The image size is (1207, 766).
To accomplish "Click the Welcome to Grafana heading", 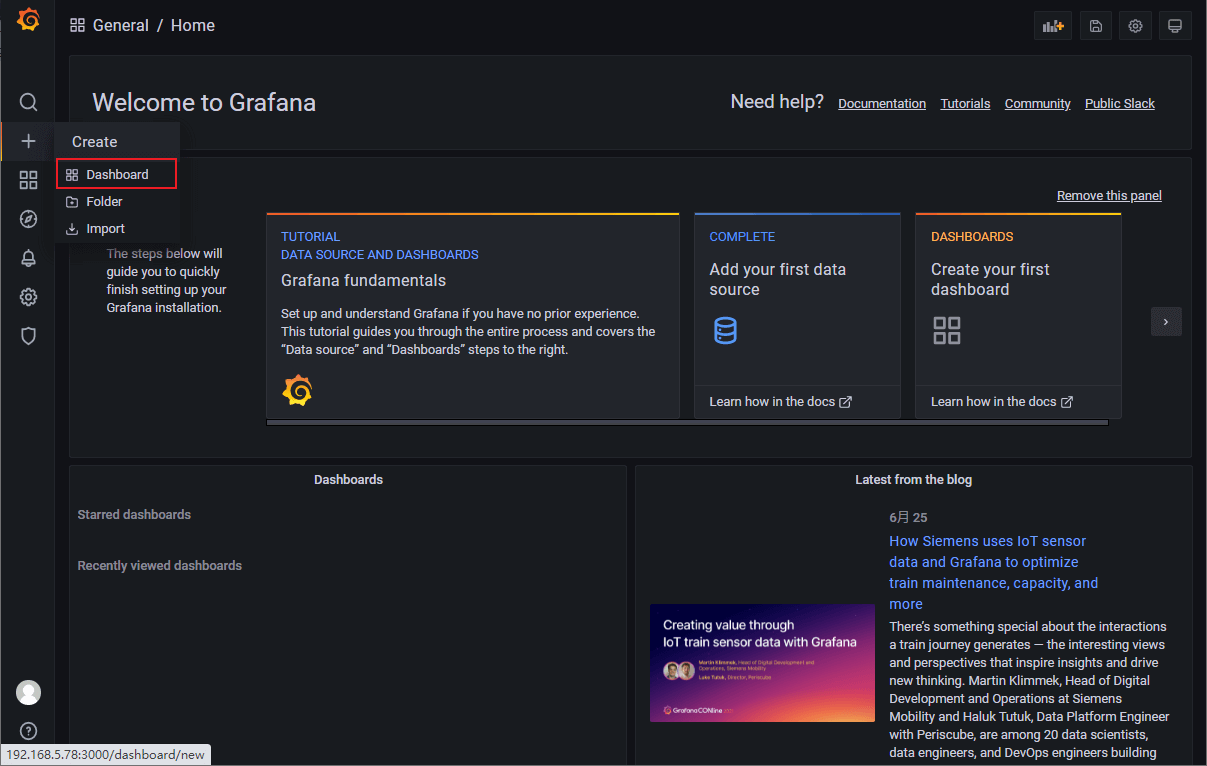I will click(x=204, y=103).
